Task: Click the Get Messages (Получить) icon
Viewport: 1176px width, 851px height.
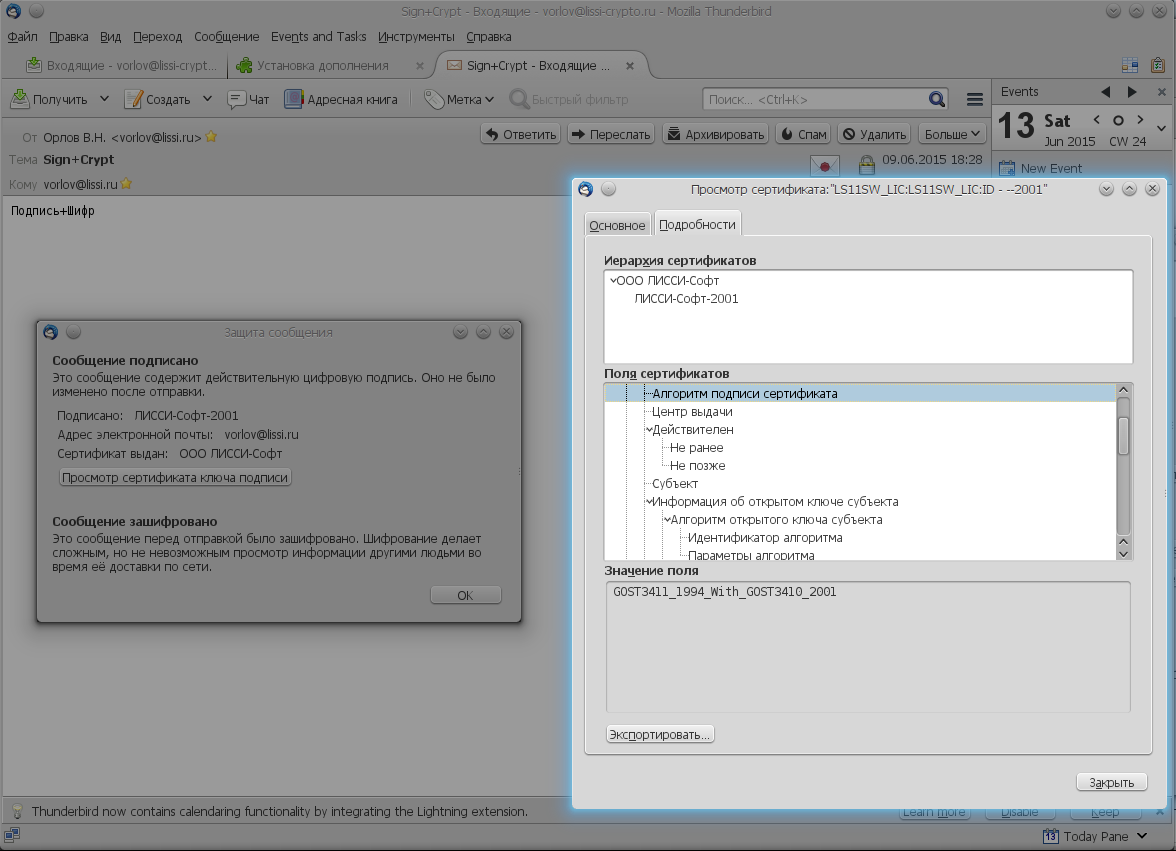Action: 21,99
